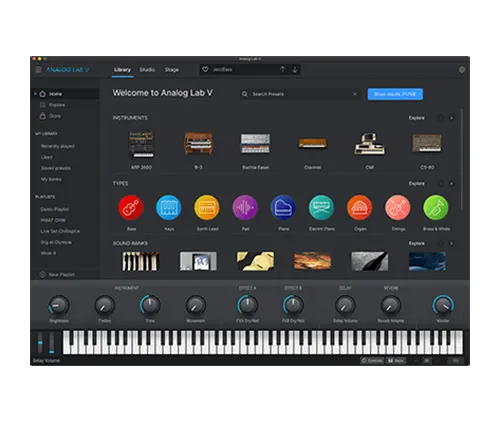Screen dimensions: 500x423
Task: Select the Strings type icon
Action: (x=398, y=207)
